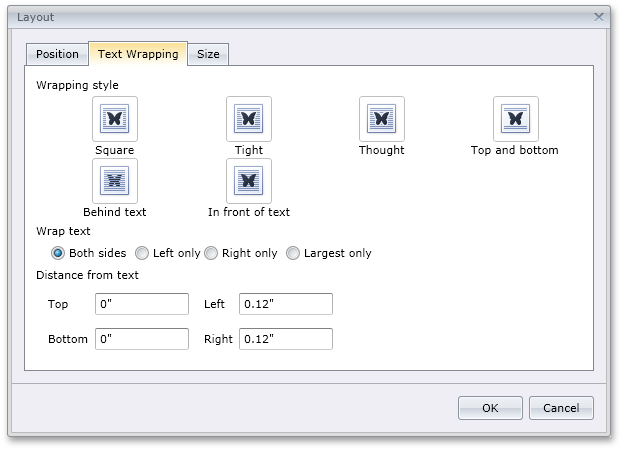This screenshot has width=624, height=452.
Task: Focus the Bottom distance input field
Action: (142, 339)
